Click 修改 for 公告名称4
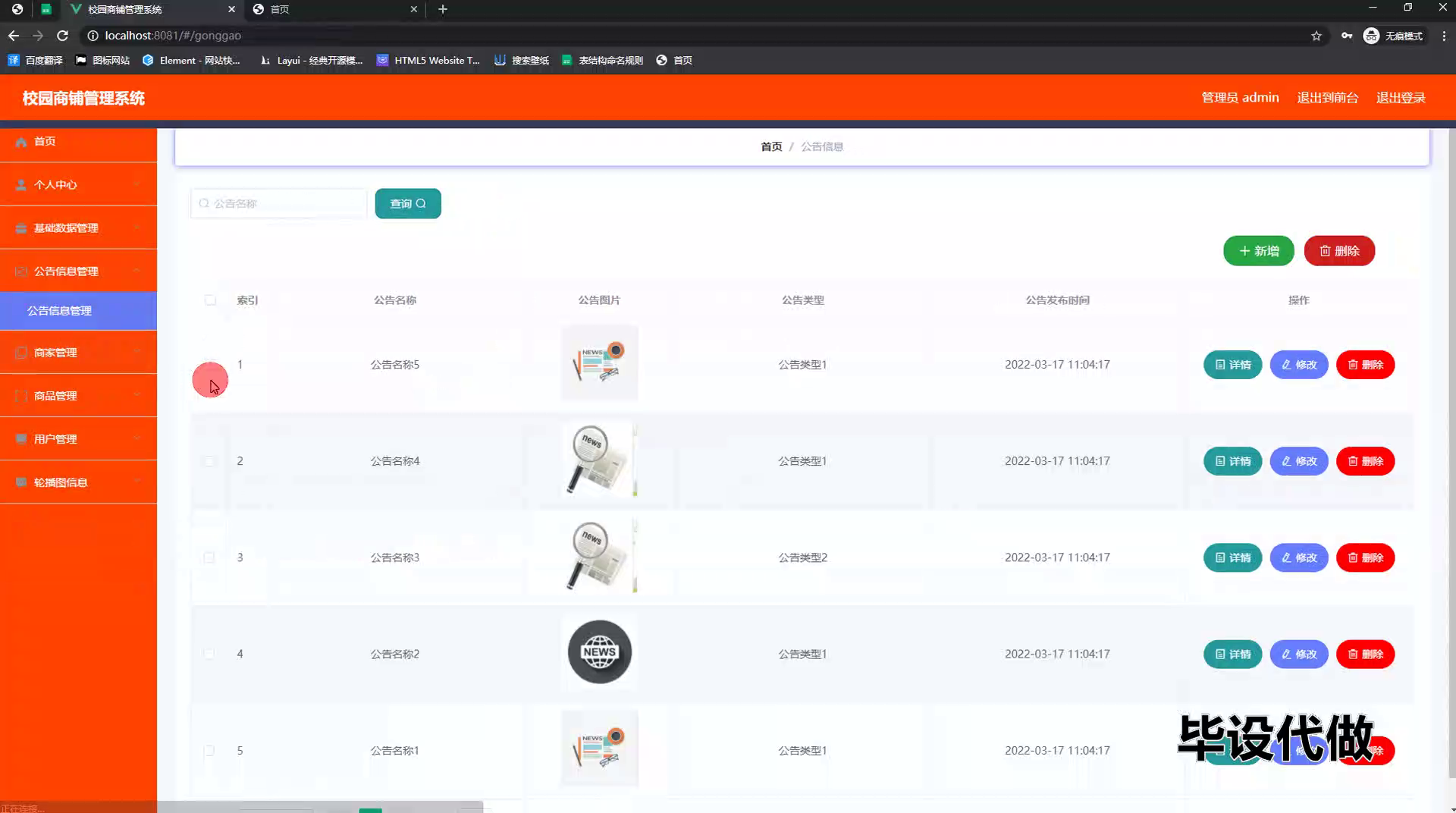Viewport: 1456px width, 813px height. coord(1299,461)
